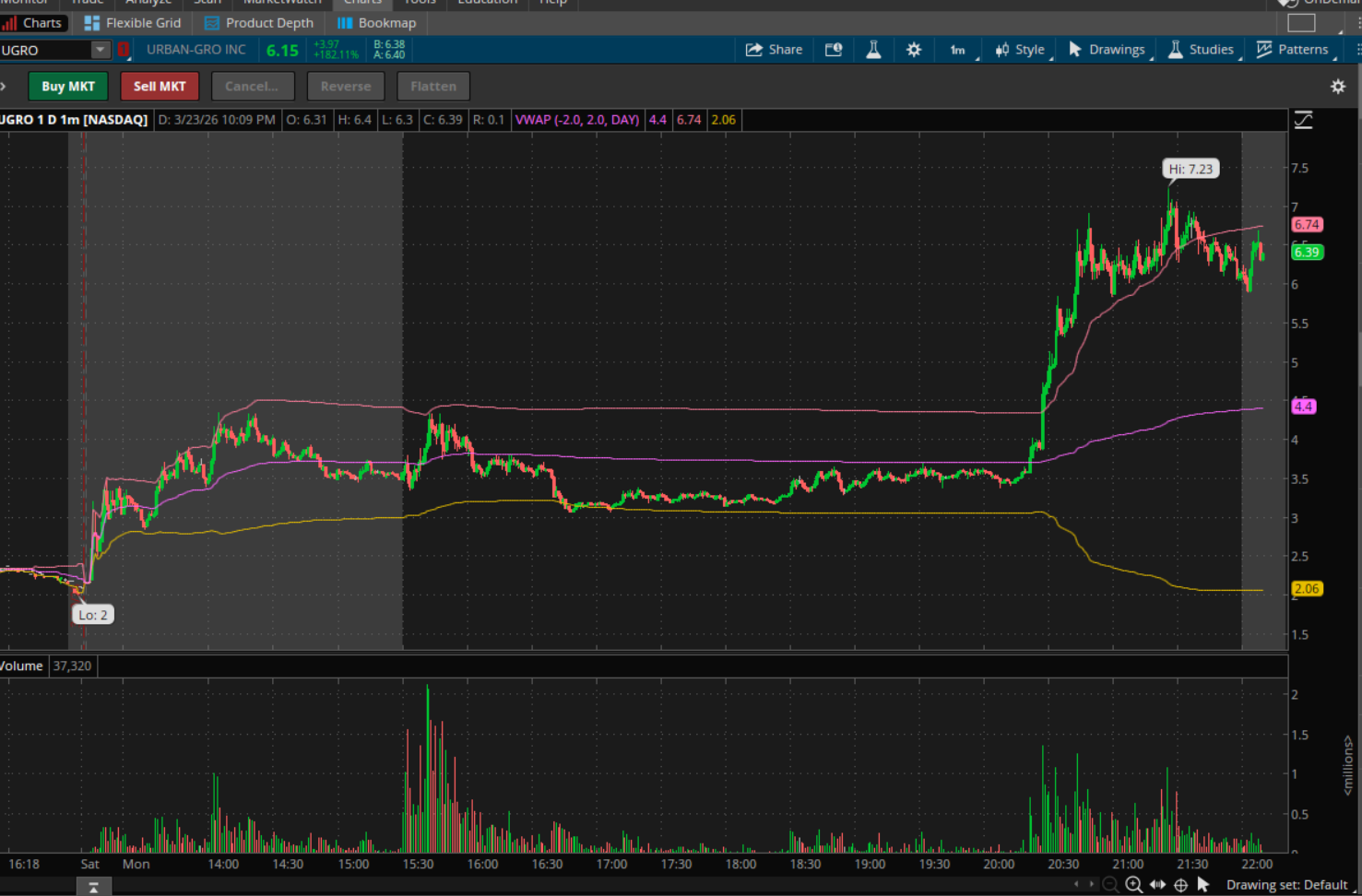The width and height of the screenshot is (1362, 896).
Task: Click the Share arrow icon
Action: click(754, 50)
